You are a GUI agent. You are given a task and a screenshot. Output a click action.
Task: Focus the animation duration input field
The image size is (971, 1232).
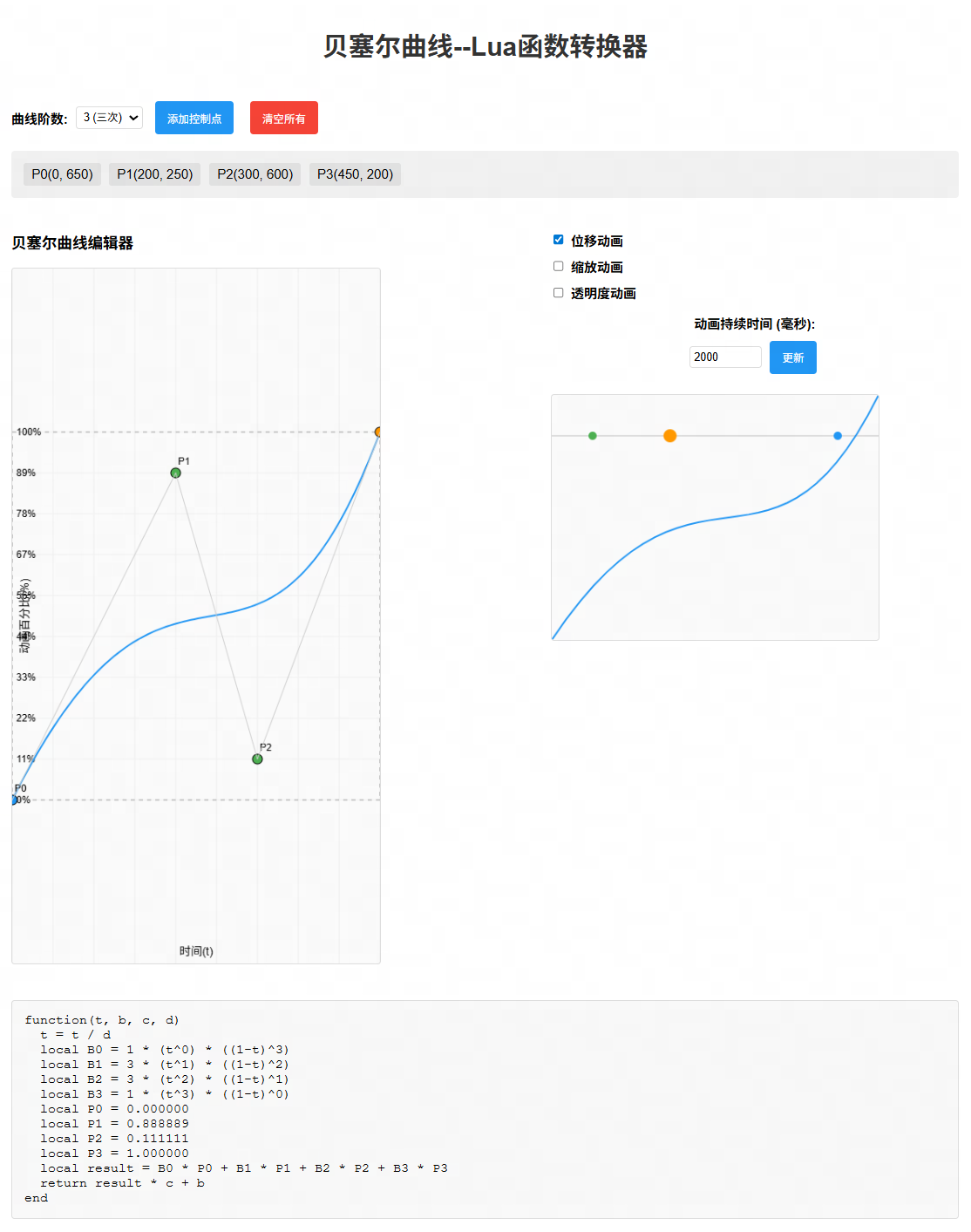click(x=724, y=357)
